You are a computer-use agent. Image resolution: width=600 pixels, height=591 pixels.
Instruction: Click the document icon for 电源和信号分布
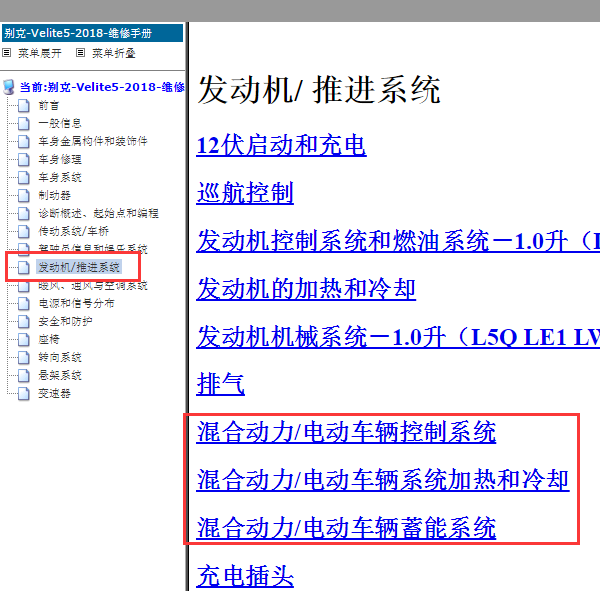[24, 303]
